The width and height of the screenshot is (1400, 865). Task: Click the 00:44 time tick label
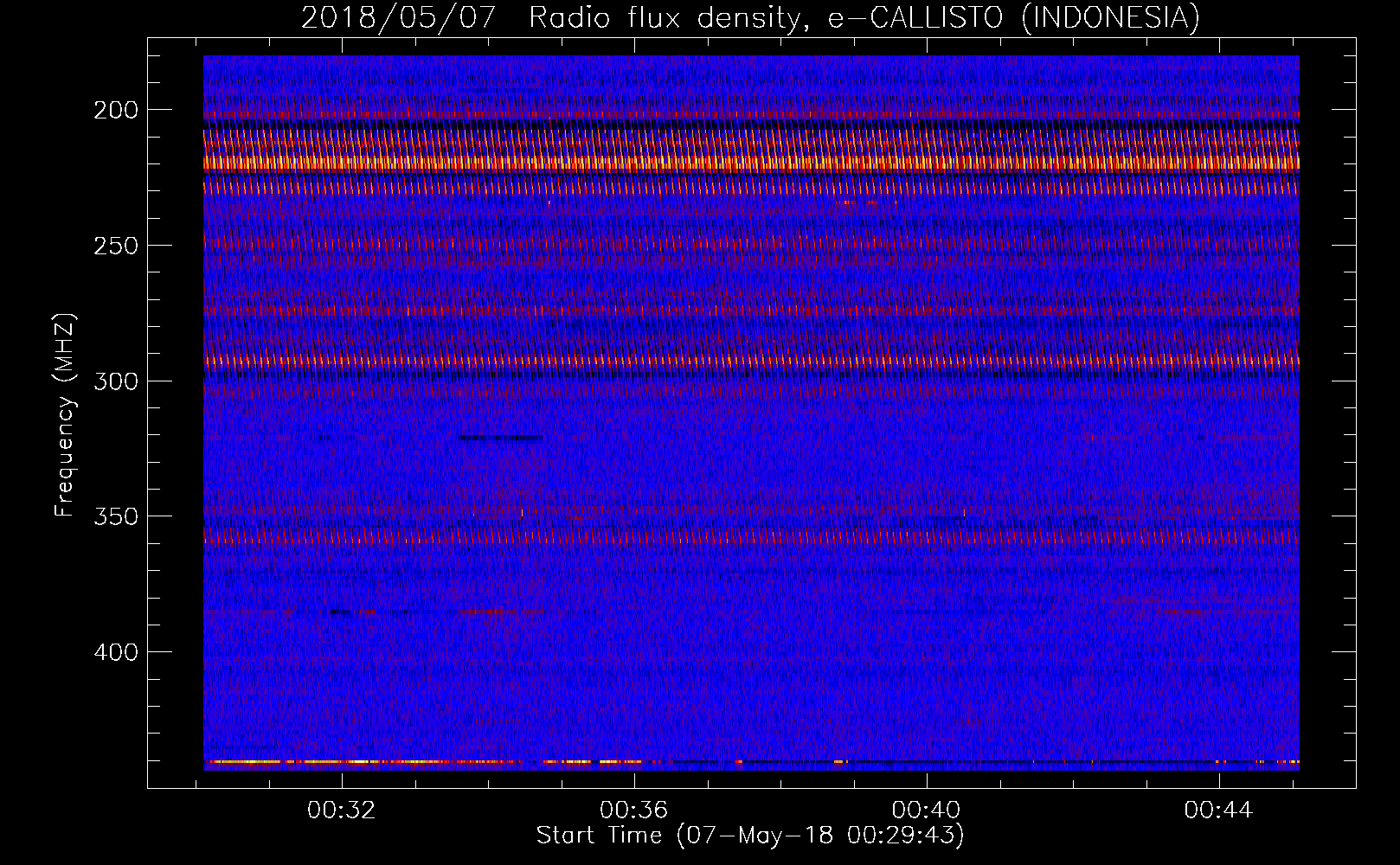[x=1219, y=810]
